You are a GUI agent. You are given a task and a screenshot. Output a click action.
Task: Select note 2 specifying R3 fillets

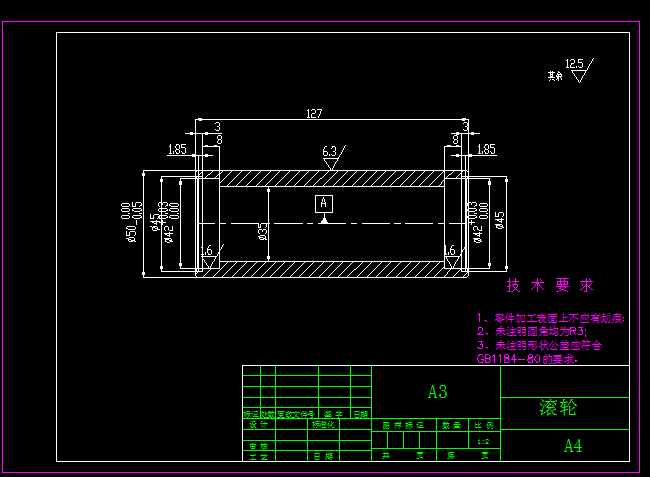tap(532, 332)
